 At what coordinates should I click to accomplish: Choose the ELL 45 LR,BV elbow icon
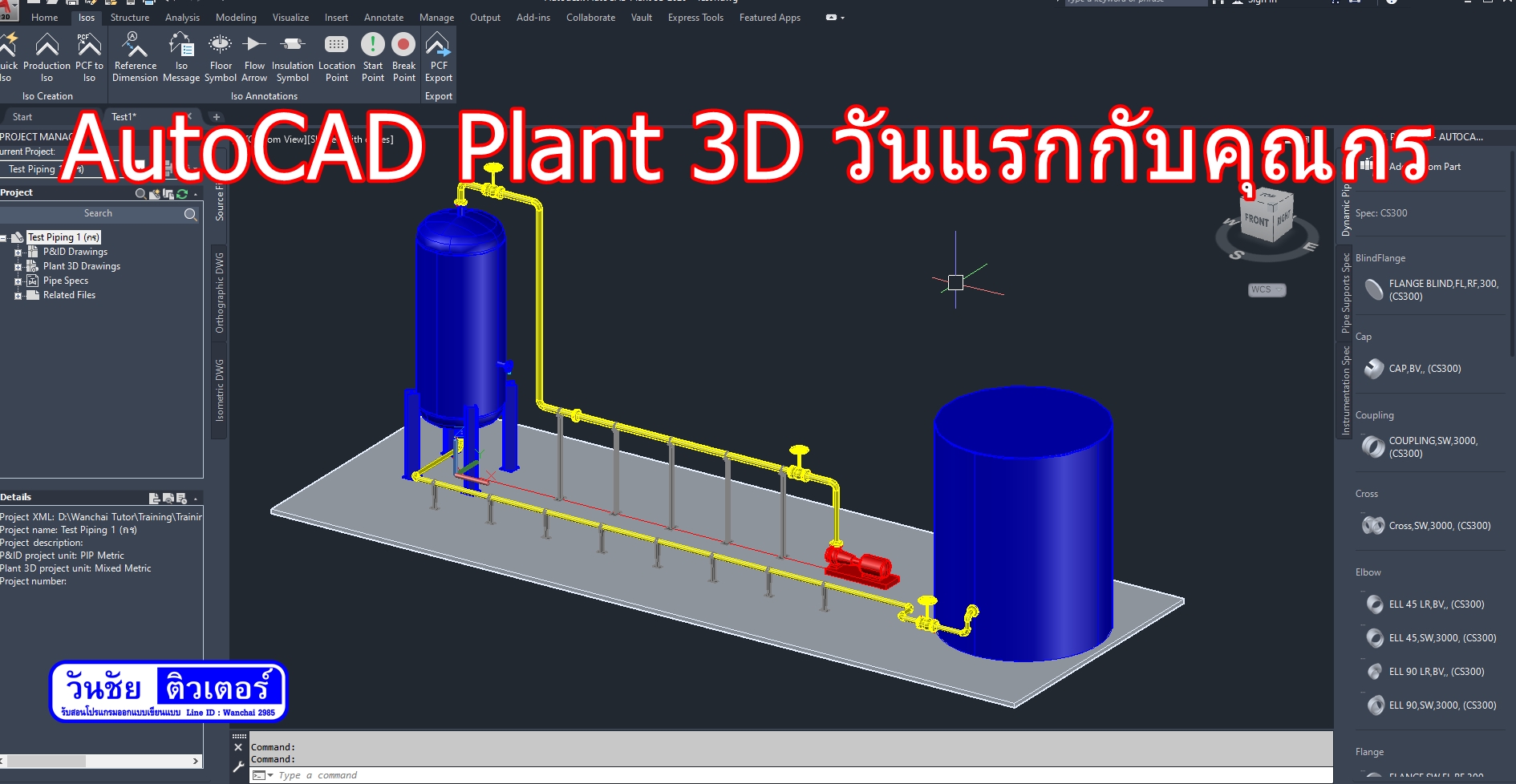click(1375, 604)
